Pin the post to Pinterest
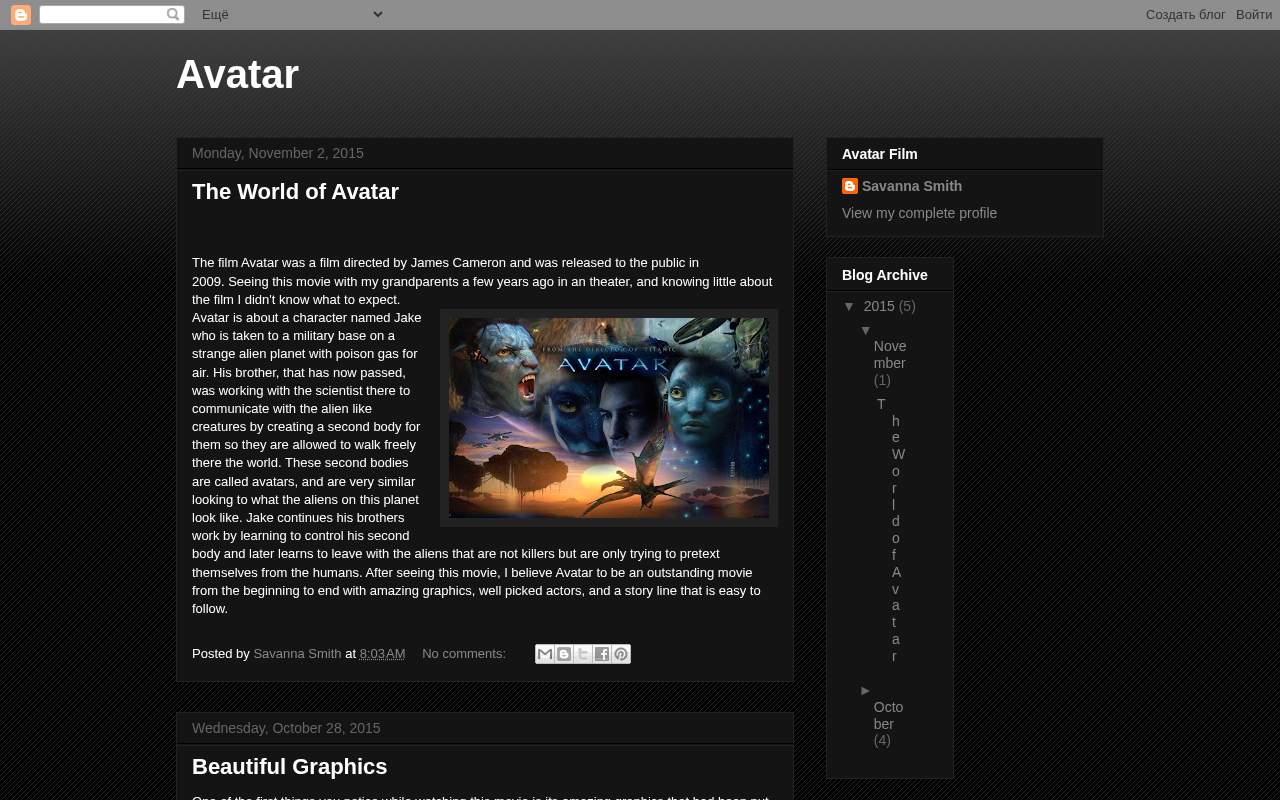Viewport: 1280px width, 800px height. tap(621, 654)
